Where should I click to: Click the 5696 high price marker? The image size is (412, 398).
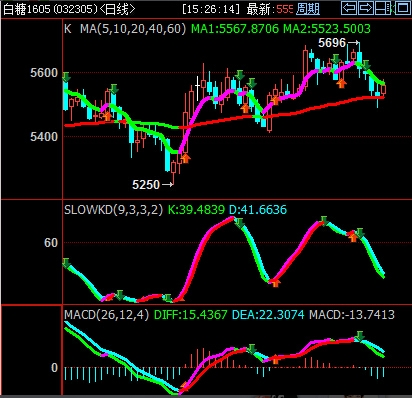tap(338, 43)
